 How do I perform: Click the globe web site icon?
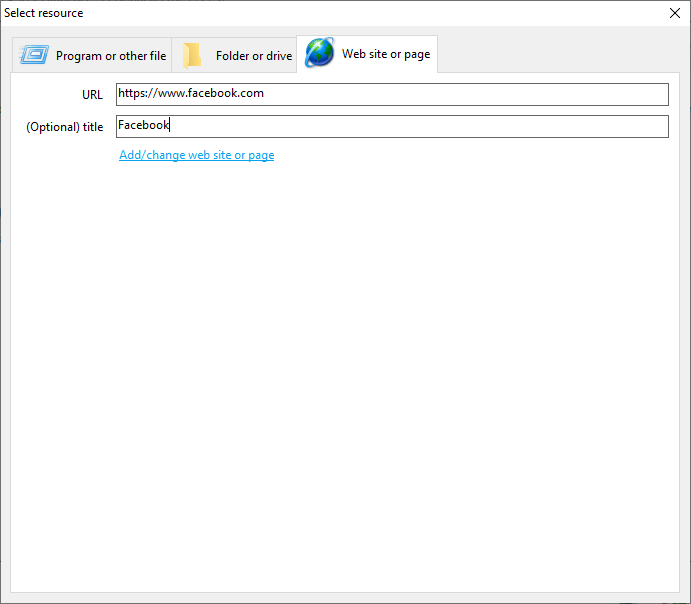pos(319,53)
